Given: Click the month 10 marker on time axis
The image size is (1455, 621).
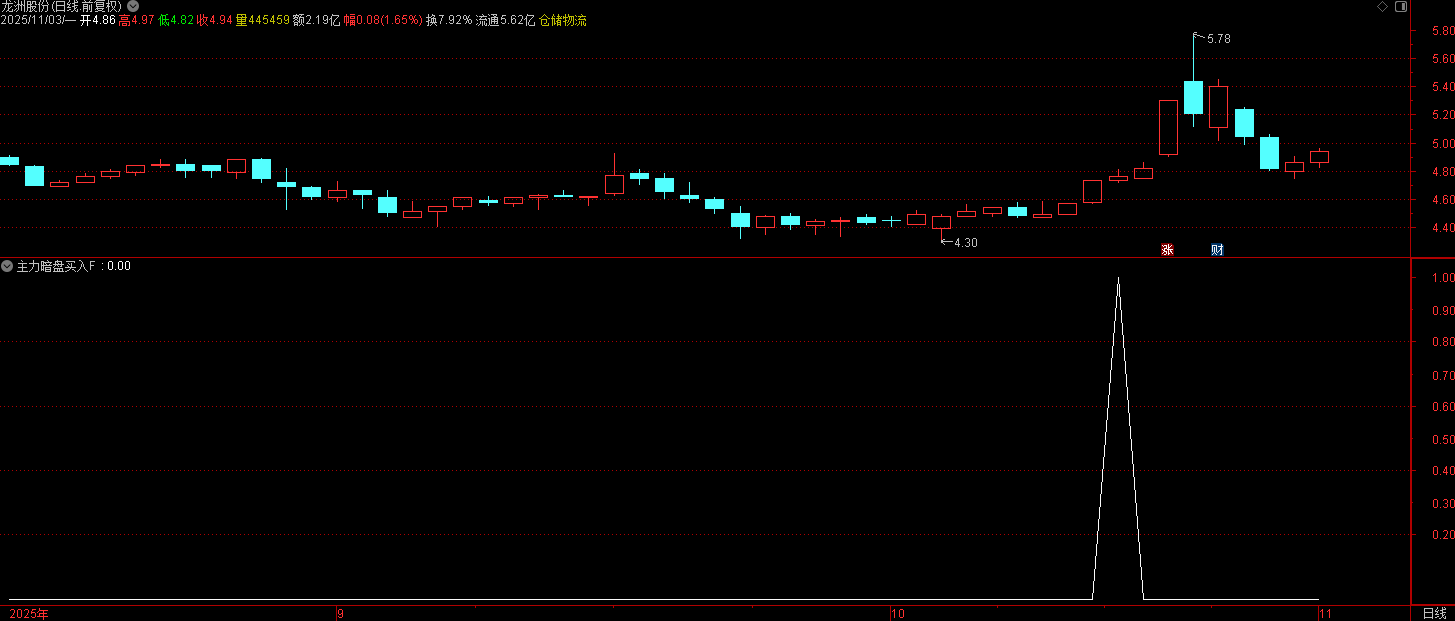Looking at the screenshot, I should coord(898,613).
